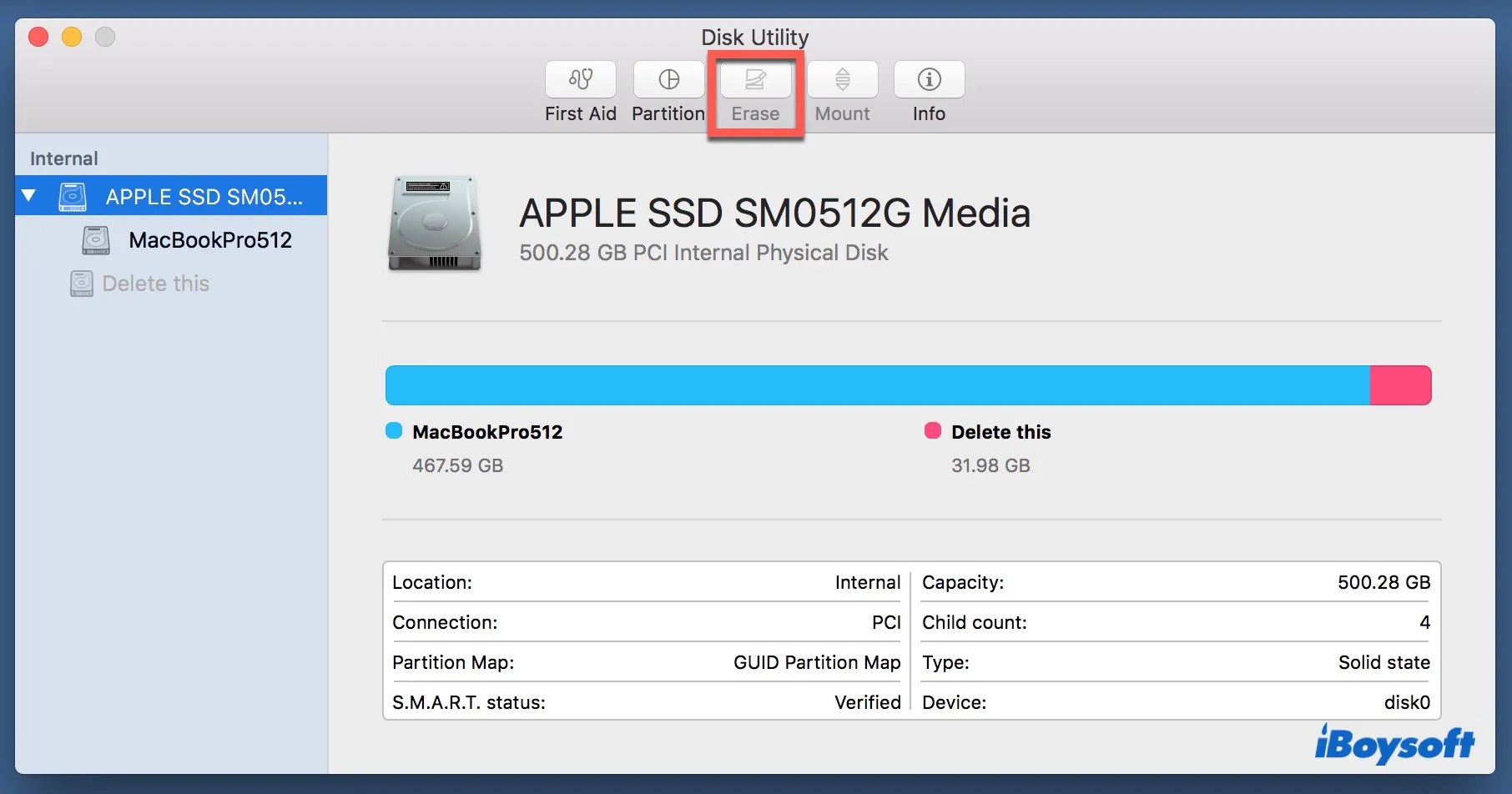
Task: Minimize the Disk Utility window
Action: click(x=71, y=37)
